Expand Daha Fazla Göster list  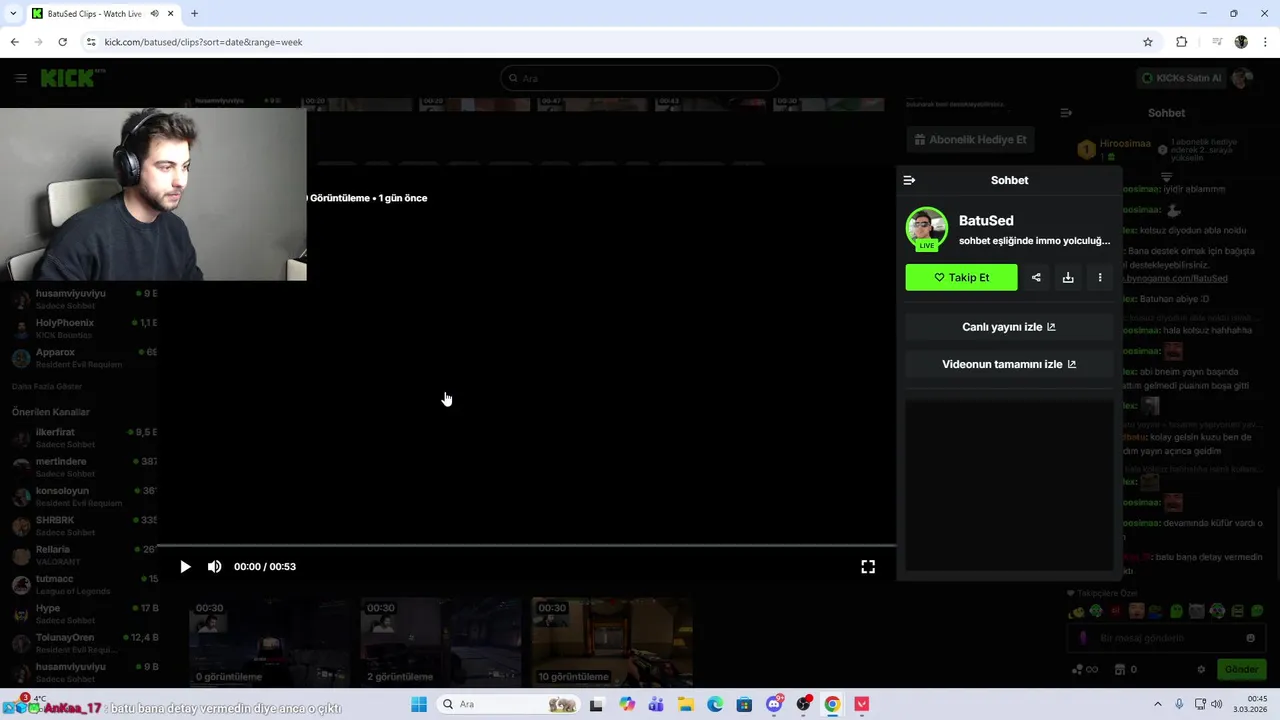47,386
